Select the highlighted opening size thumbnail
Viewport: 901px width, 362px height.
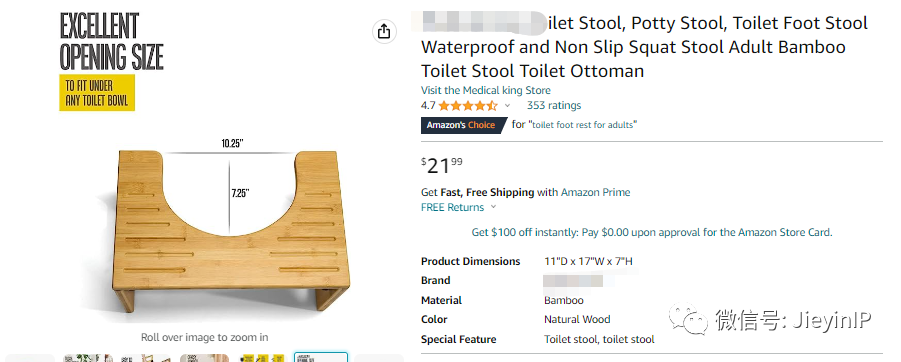pyautogui.click(x=321, y=357)
